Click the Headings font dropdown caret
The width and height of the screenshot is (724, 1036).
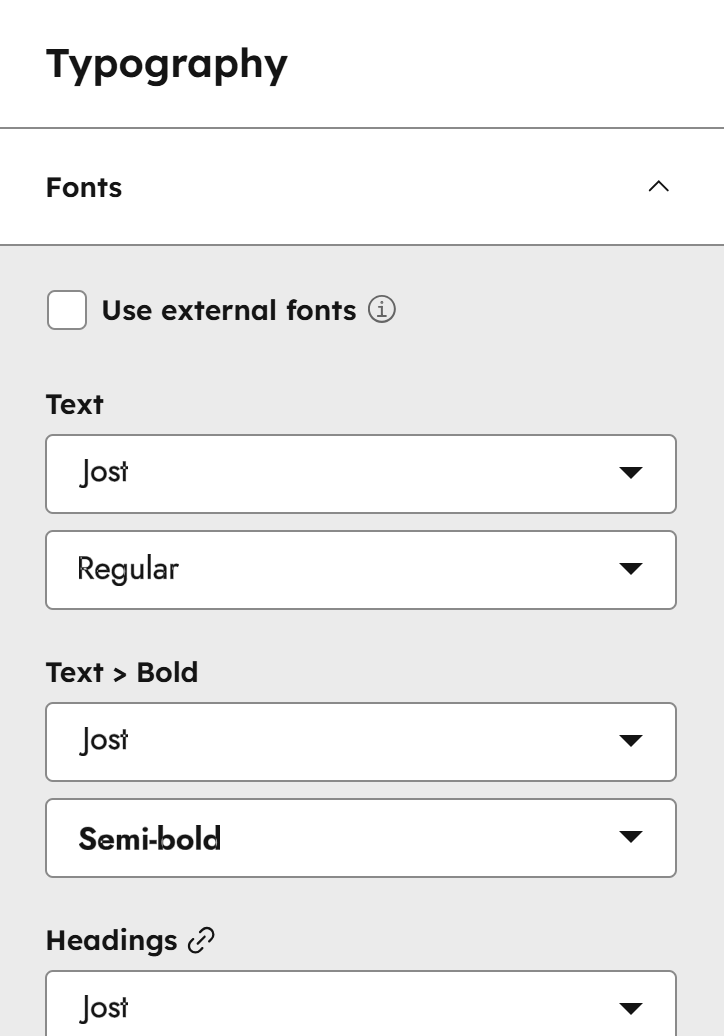tap(631, 1007)
